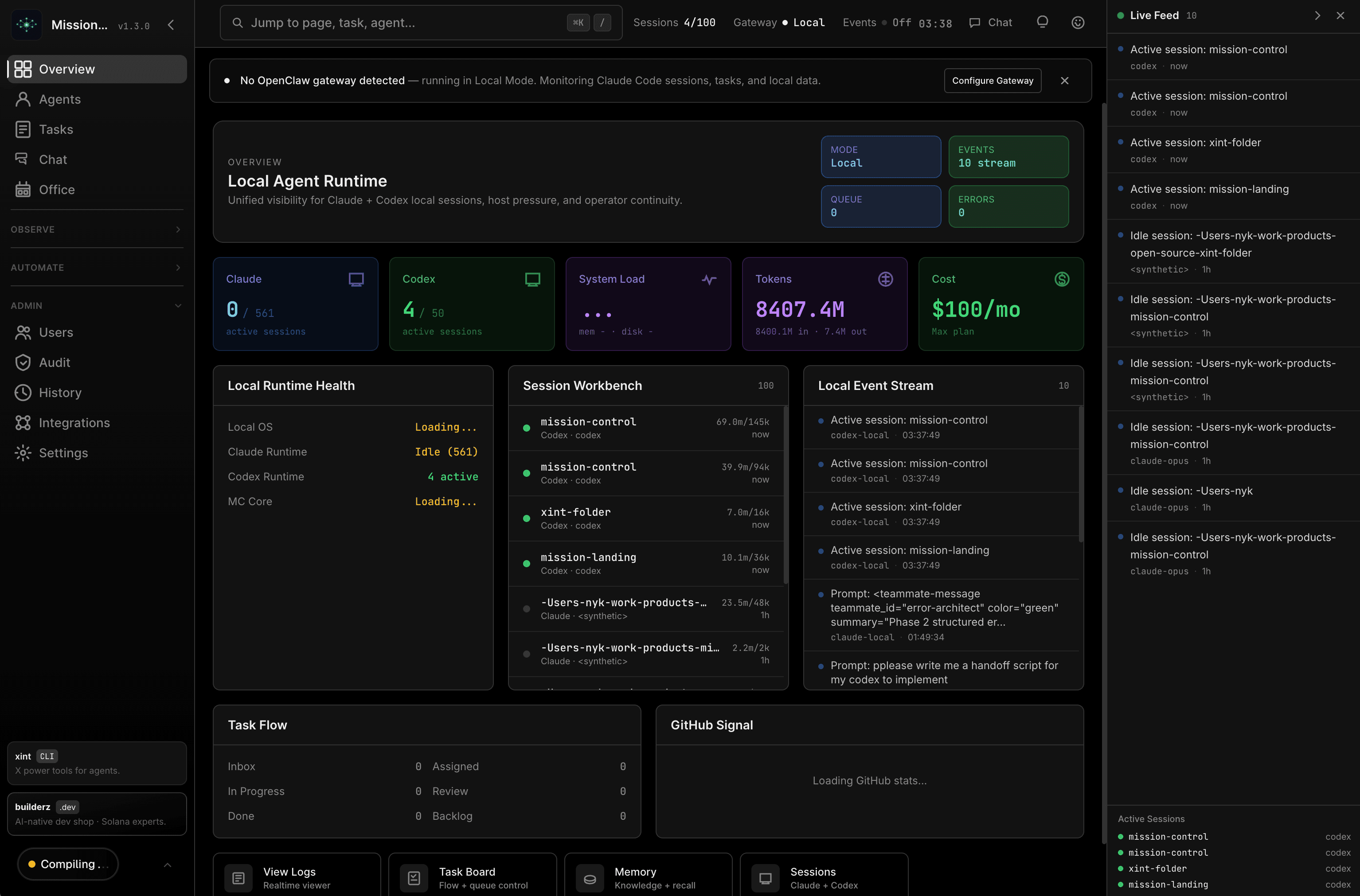Switch to the Overview page
The image size is (1360, 896).
(x=66, y=69)
